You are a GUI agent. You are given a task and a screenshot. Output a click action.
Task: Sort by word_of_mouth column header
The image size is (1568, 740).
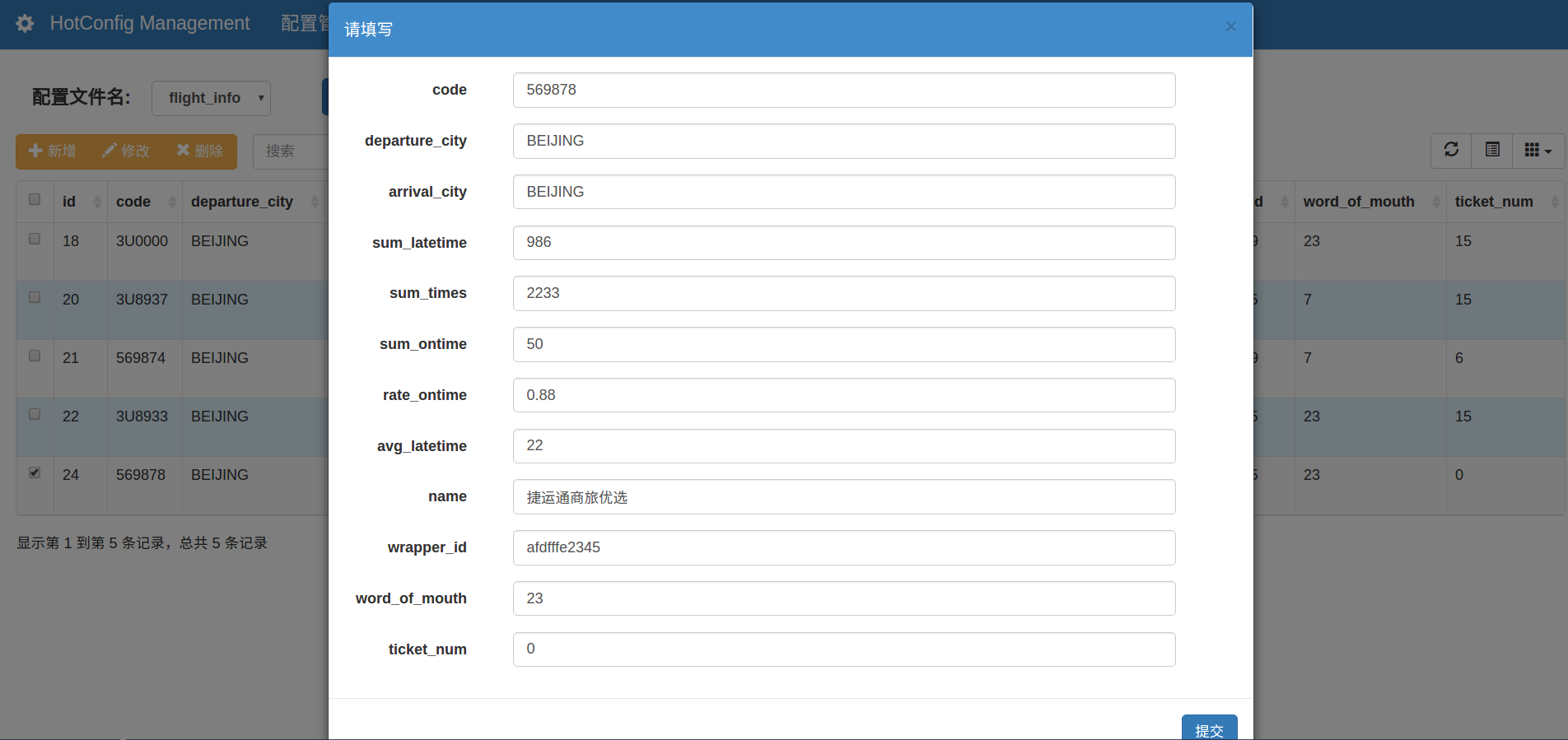point(1370,202)
